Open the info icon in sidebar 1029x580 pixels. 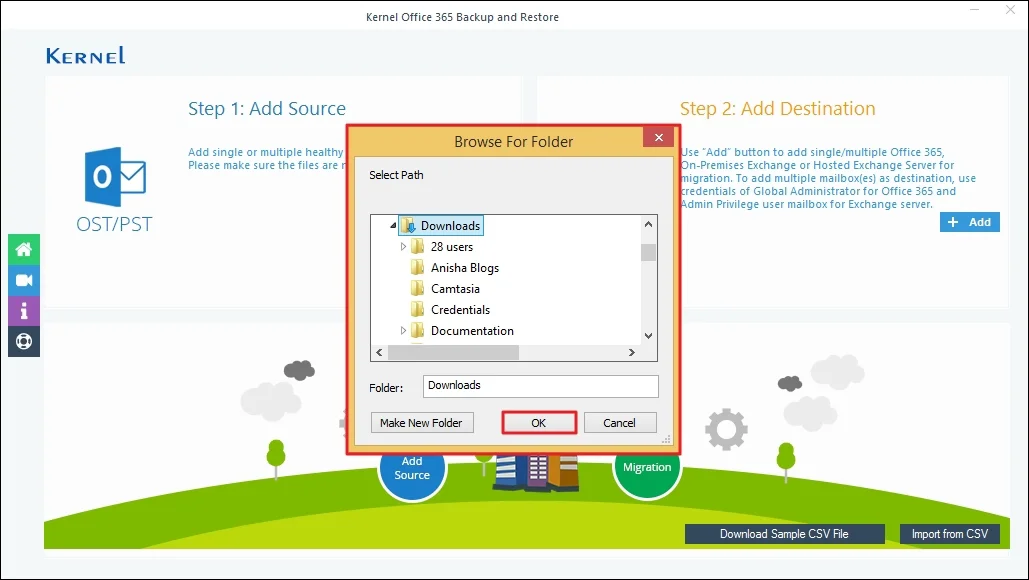pos(24,311)
